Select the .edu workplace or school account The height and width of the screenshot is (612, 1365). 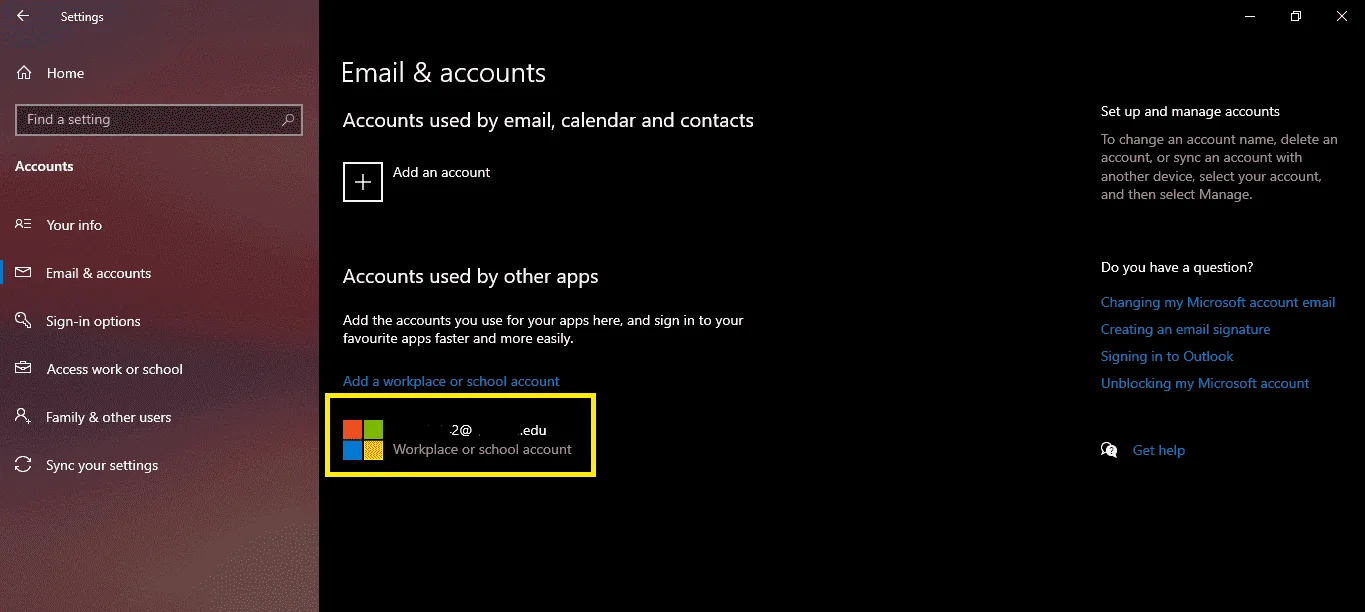click(x=460, y=440)
